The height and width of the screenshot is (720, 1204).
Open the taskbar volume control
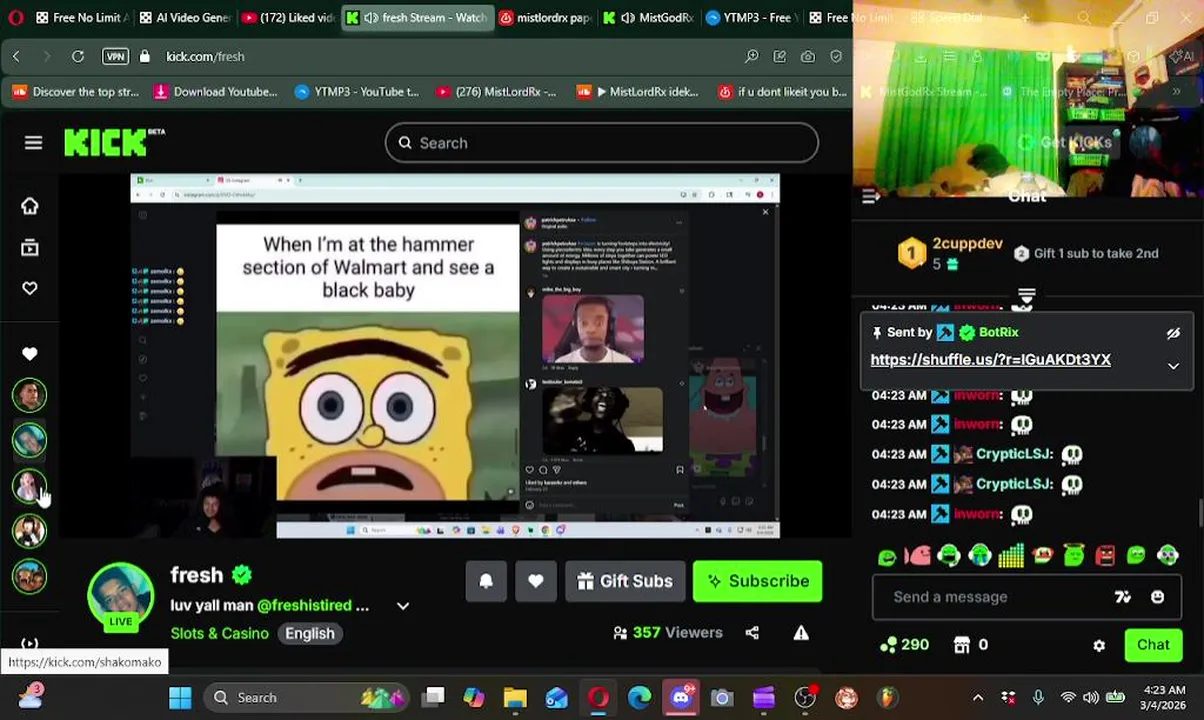pos(1090,698)
